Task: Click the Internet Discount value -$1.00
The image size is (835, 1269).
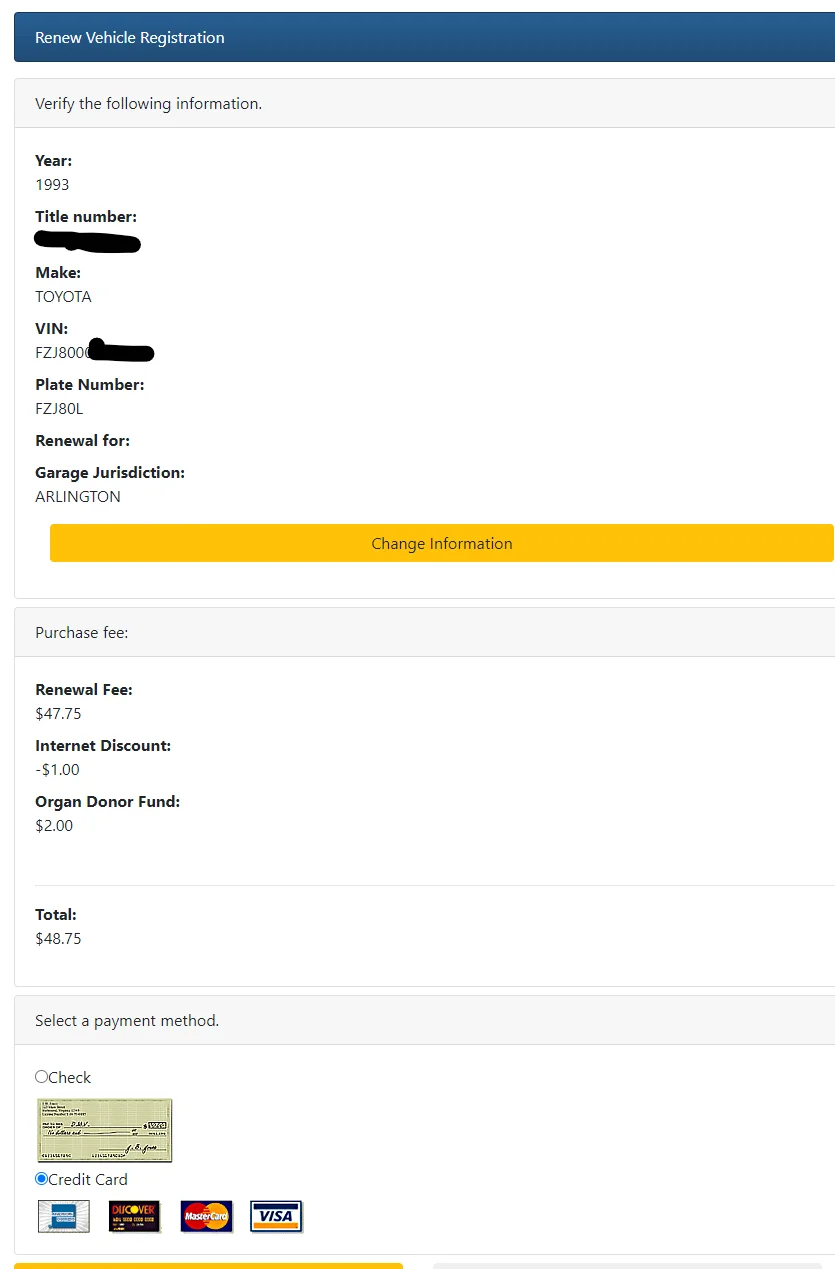Action: pos(57,769)
